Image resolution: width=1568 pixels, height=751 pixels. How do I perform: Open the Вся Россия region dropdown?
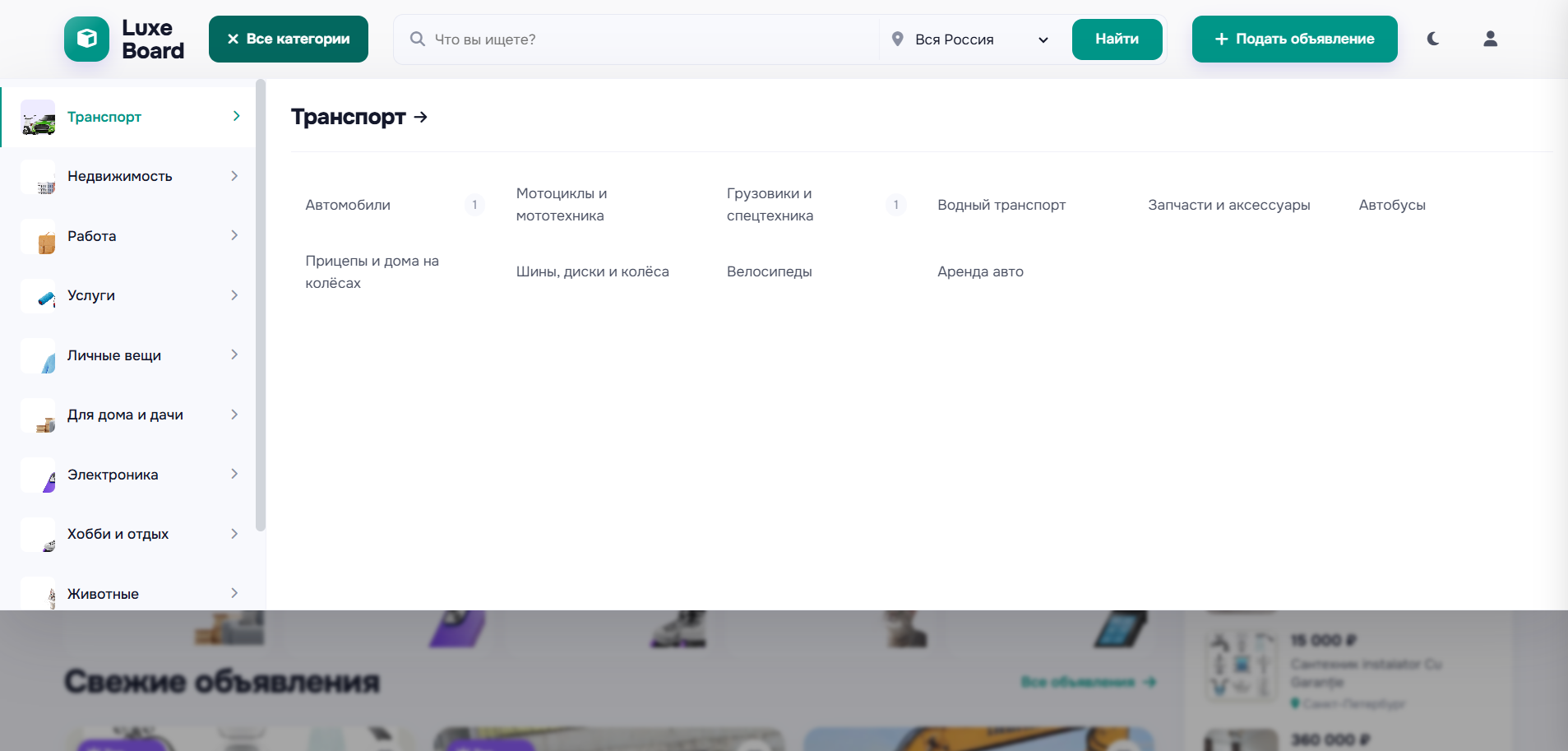click(970, 39)
